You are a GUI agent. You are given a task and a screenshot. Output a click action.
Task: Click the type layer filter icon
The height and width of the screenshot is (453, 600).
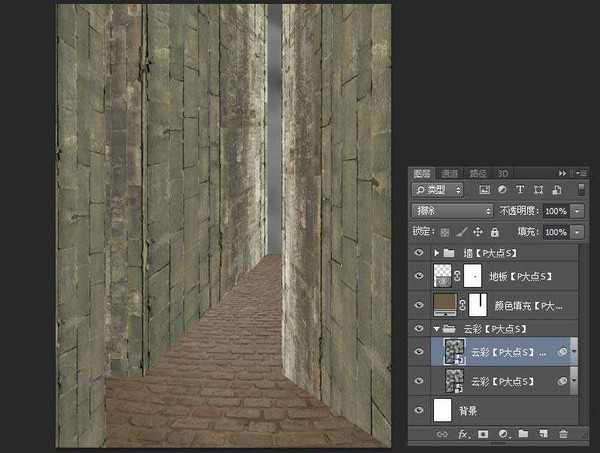click(521, 189)
